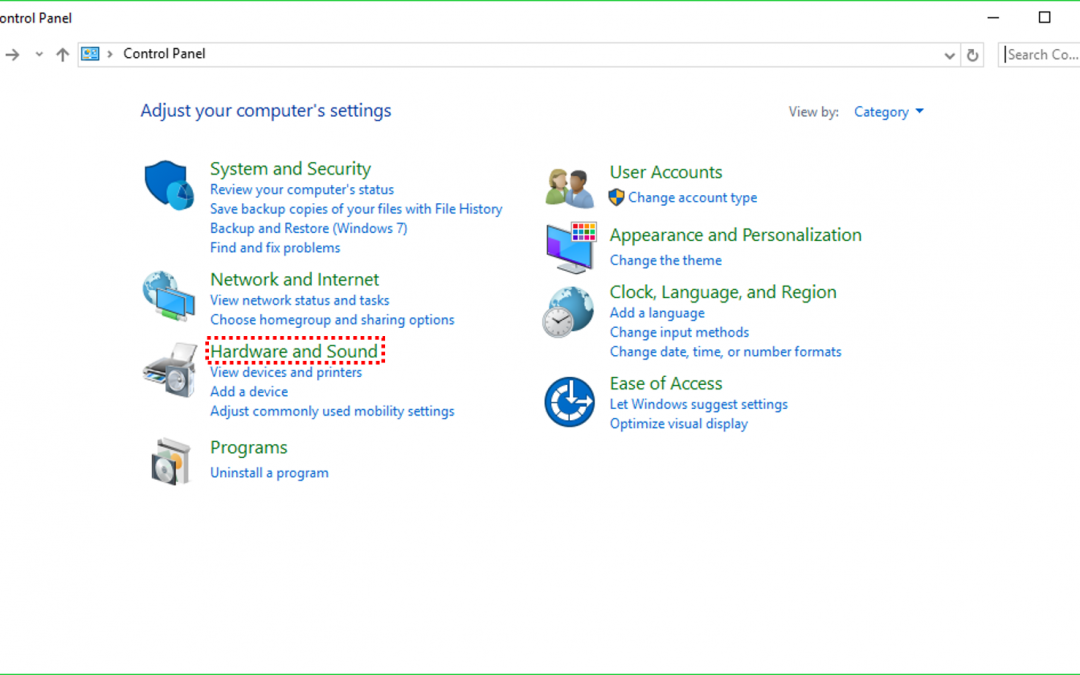The image size is (1080, 675).
Task: Click the Control Panel icon in address bar
Action: pyautogui.click(x=90, y=54)
